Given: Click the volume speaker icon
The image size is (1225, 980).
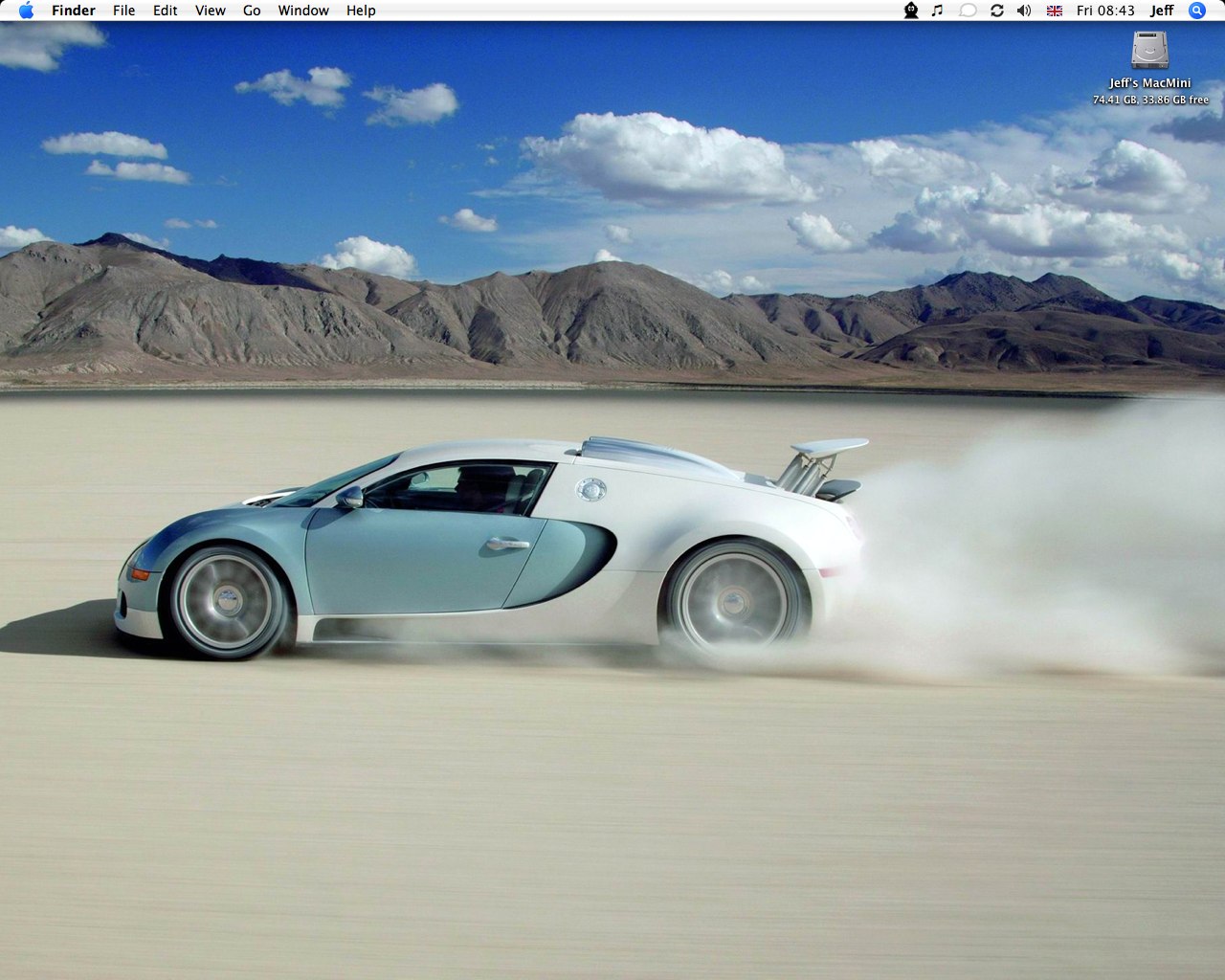Looking at the screenshot, I should 1024,11.
